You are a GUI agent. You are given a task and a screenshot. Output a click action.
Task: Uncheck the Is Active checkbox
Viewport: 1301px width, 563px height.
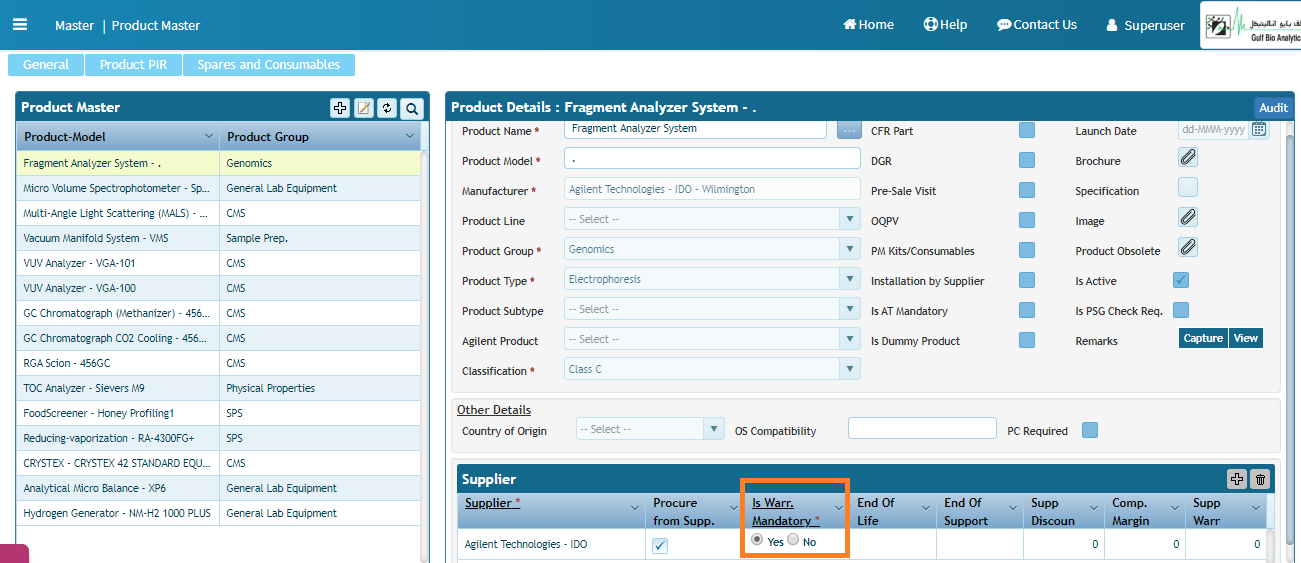coord(1181,280)
